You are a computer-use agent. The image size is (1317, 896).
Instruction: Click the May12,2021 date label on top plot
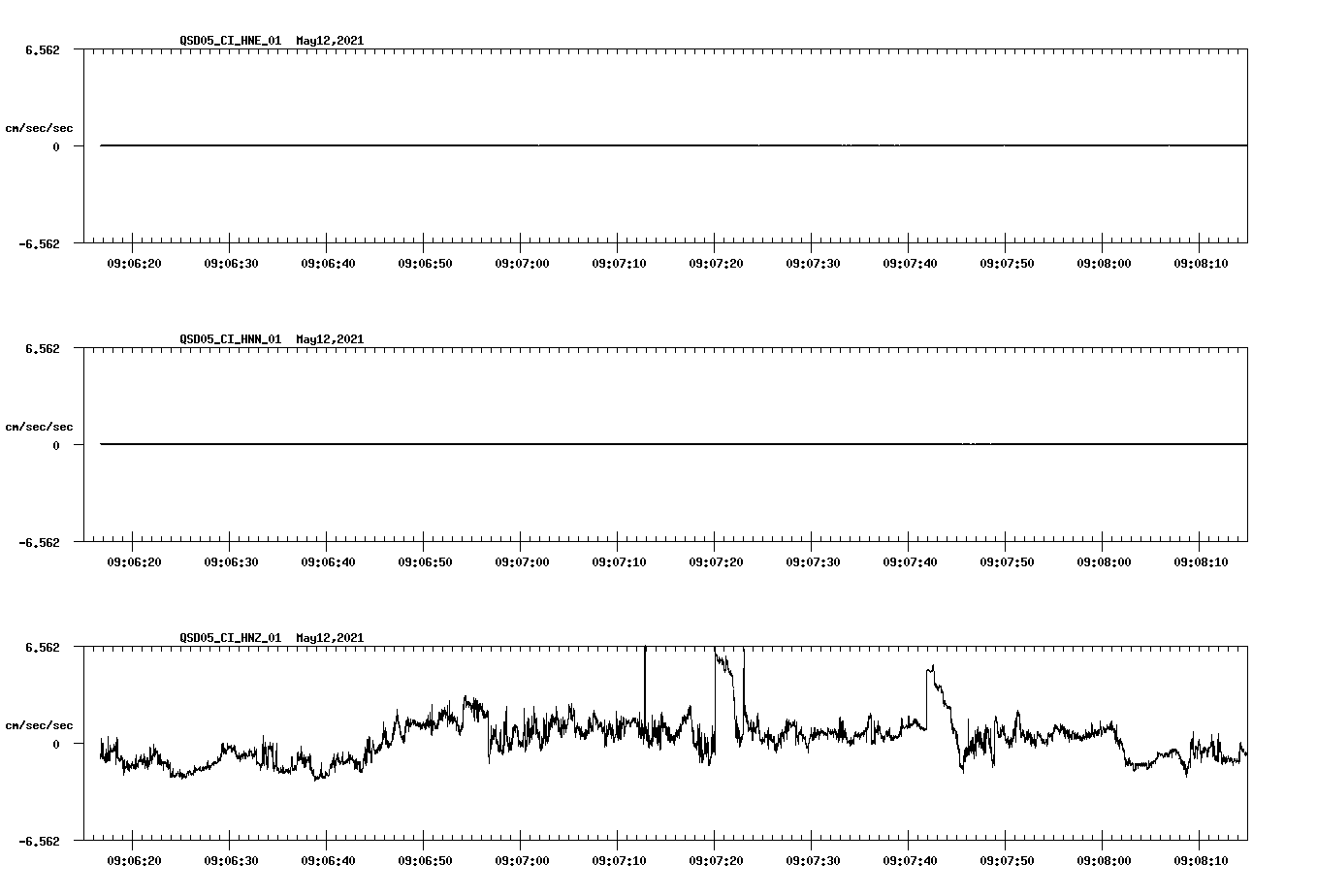[329, 41]
